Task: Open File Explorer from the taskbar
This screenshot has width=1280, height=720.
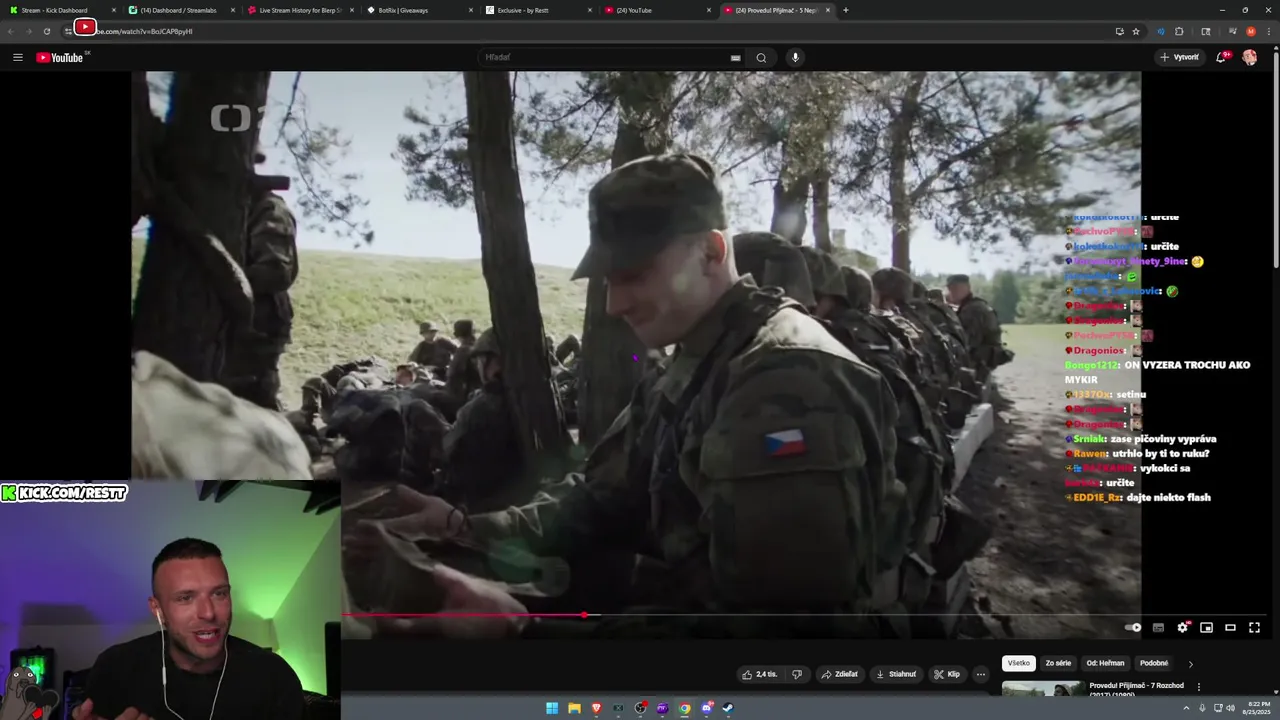Action: [574, 708]
